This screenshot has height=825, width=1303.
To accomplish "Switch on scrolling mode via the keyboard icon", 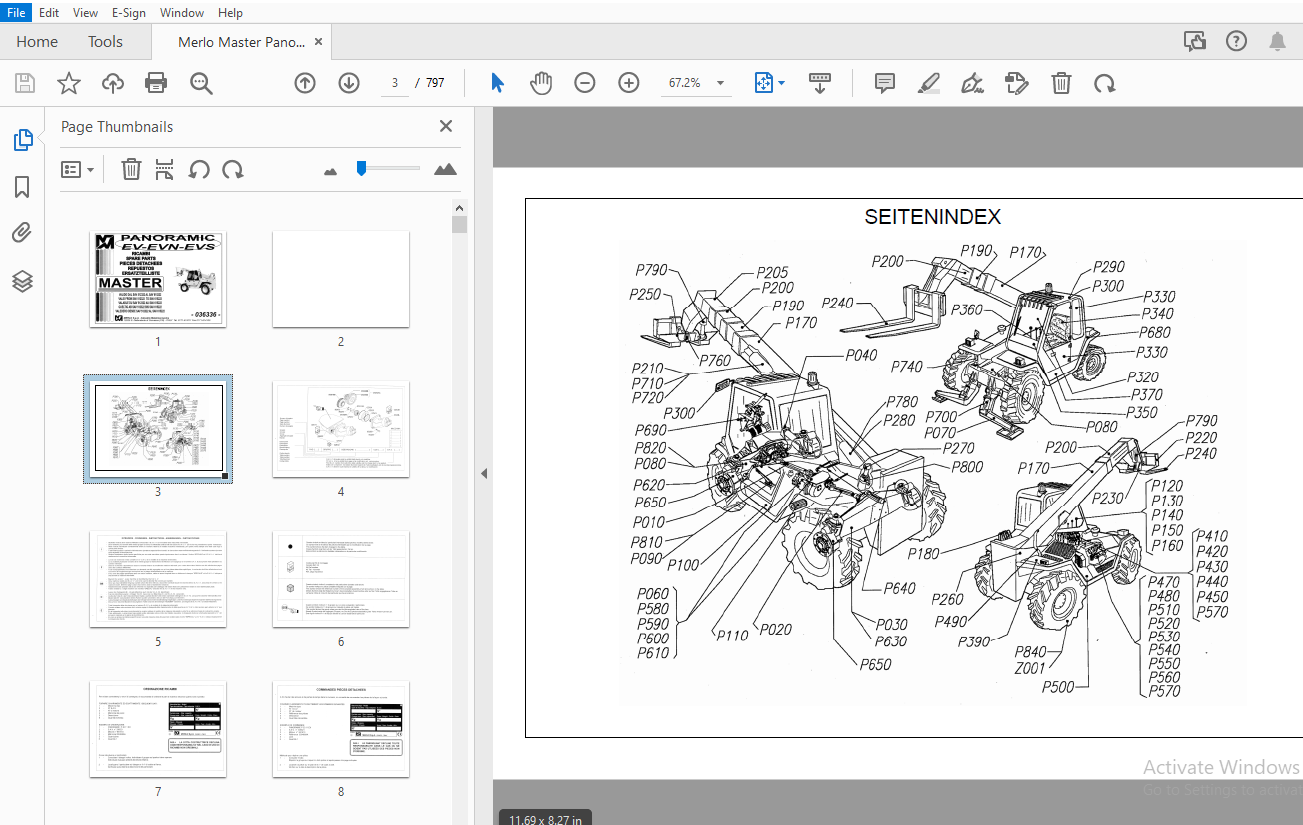I will click(820, 83).
